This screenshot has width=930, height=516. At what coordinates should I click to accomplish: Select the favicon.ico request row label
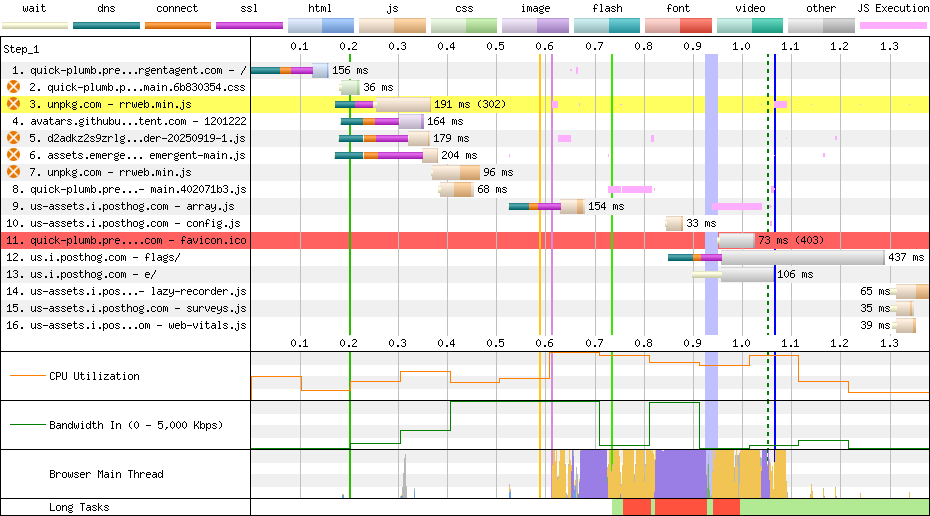126,240
